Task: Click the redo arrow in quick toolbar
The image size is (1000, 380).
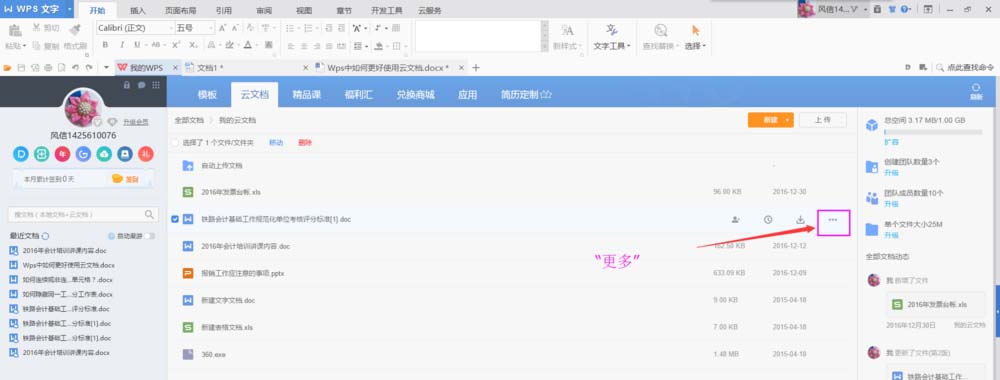Action: 89,68
